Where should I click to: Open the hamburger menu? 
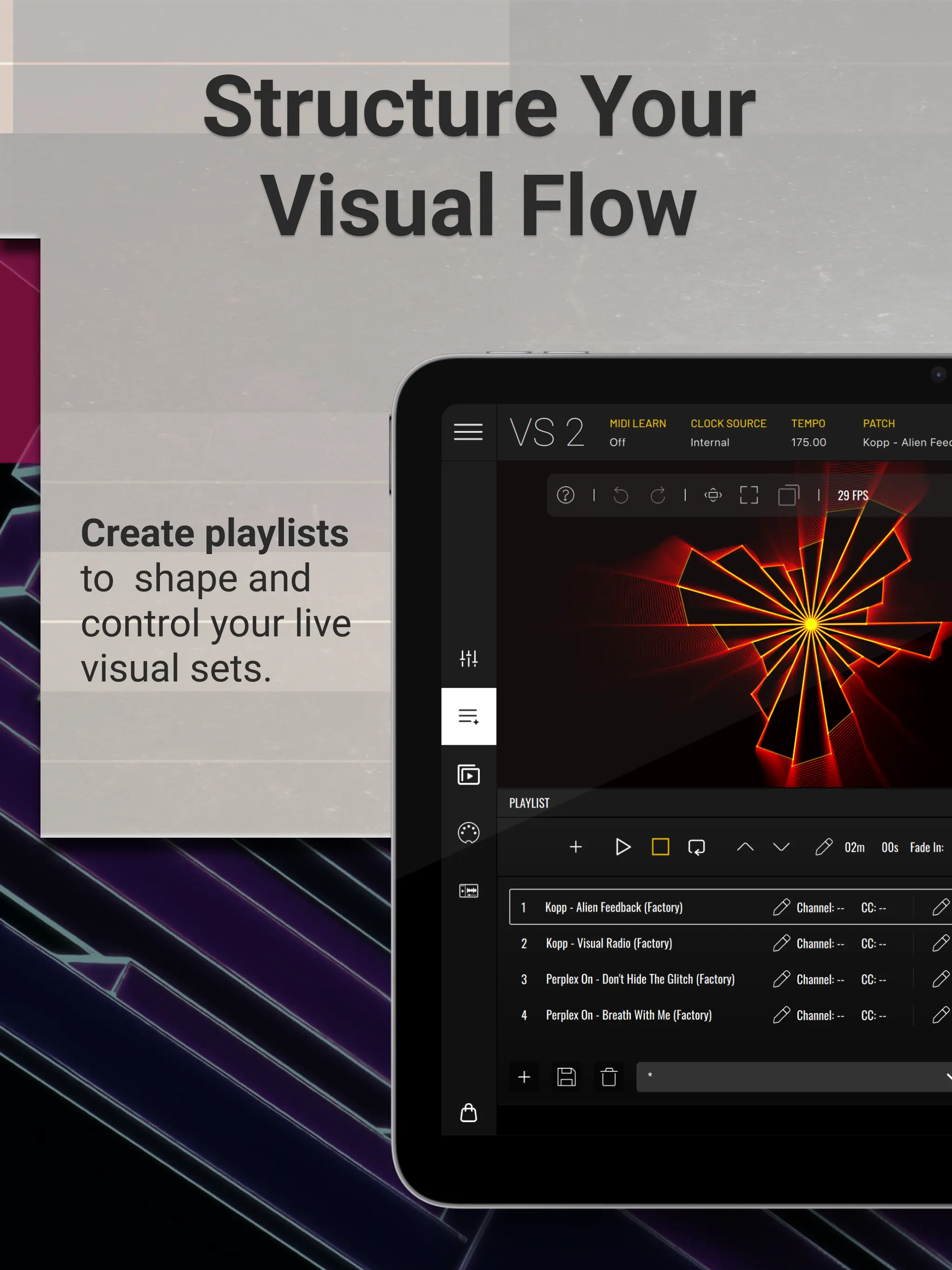tap(468, 432)
